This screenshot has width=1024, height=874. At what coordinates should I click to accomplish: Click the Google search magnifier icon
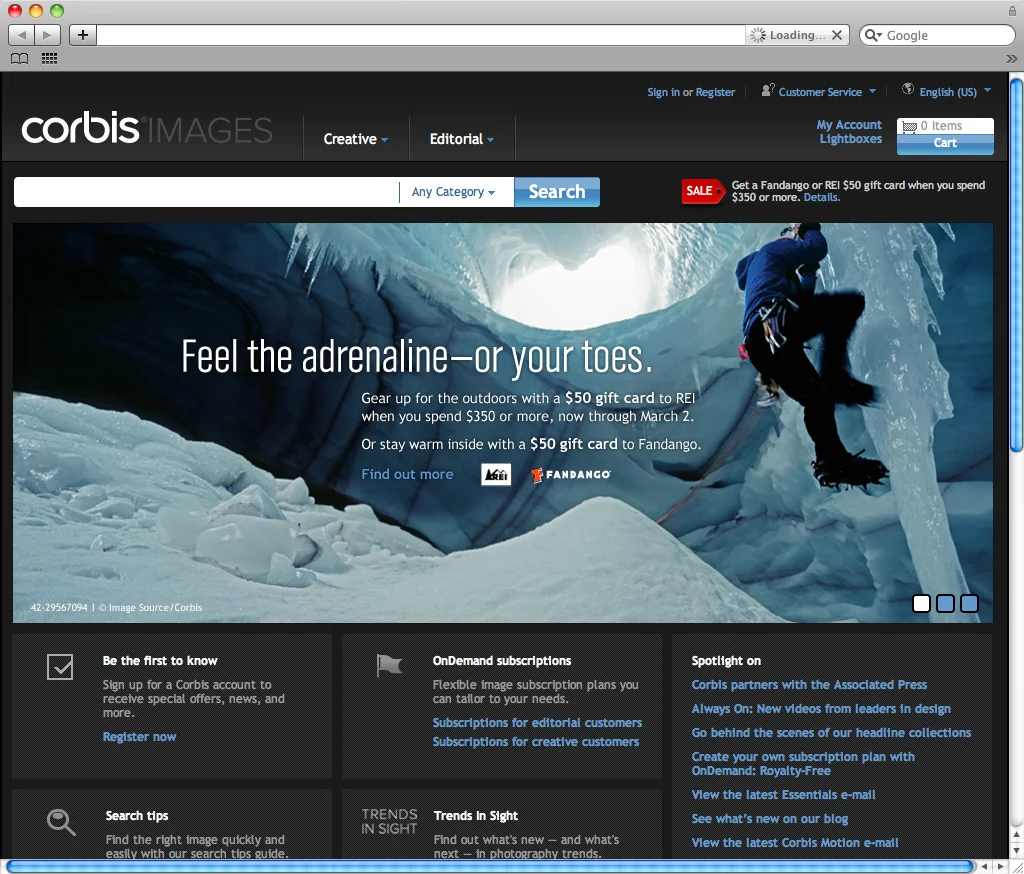point(872,35)
